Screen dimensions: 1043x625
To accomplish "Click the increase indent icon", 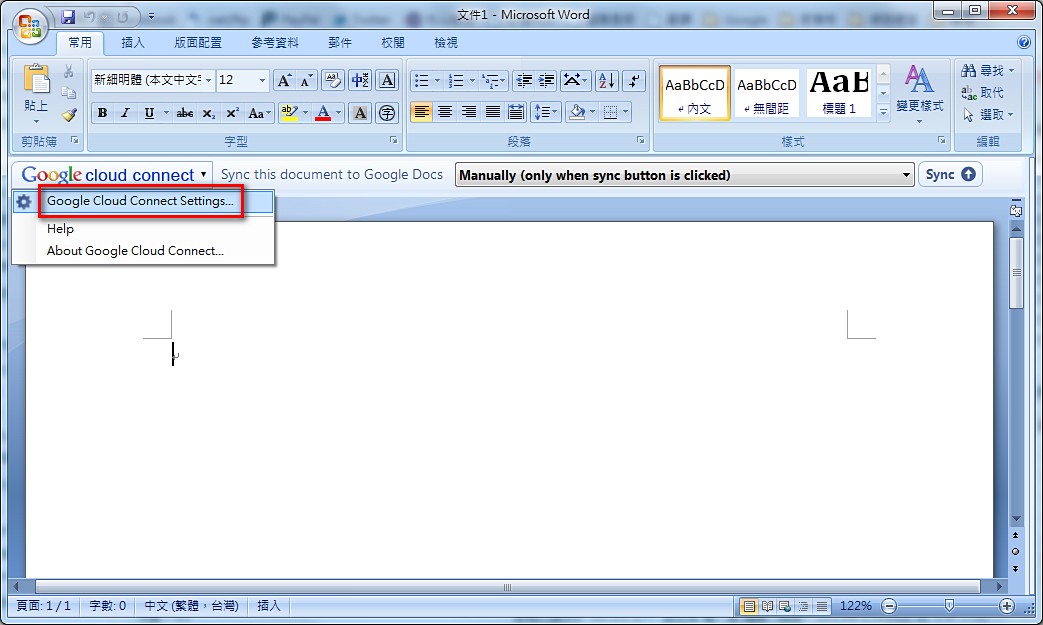I will pos(546,81).
